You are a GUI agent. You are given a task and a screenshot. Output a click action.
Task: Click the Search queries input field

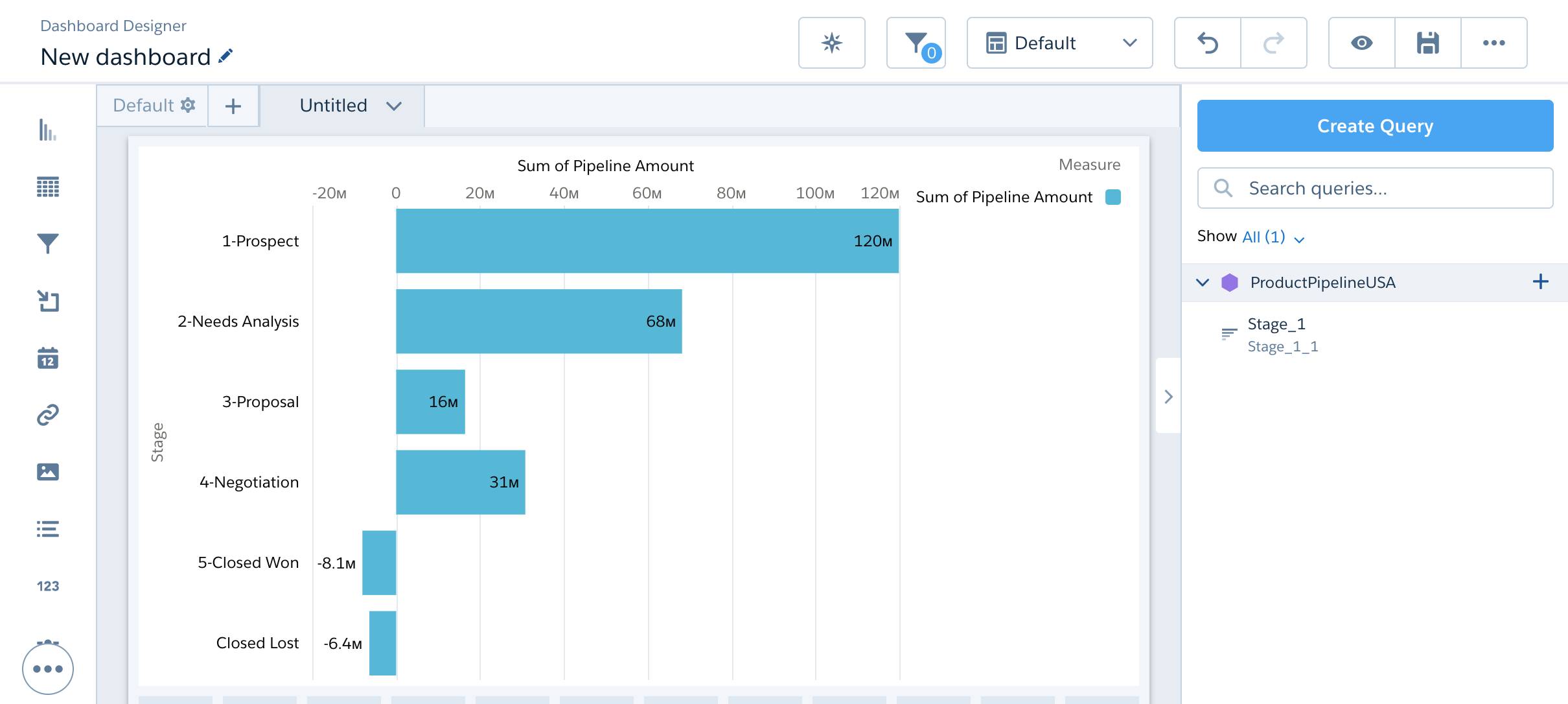pos(1375,188)
